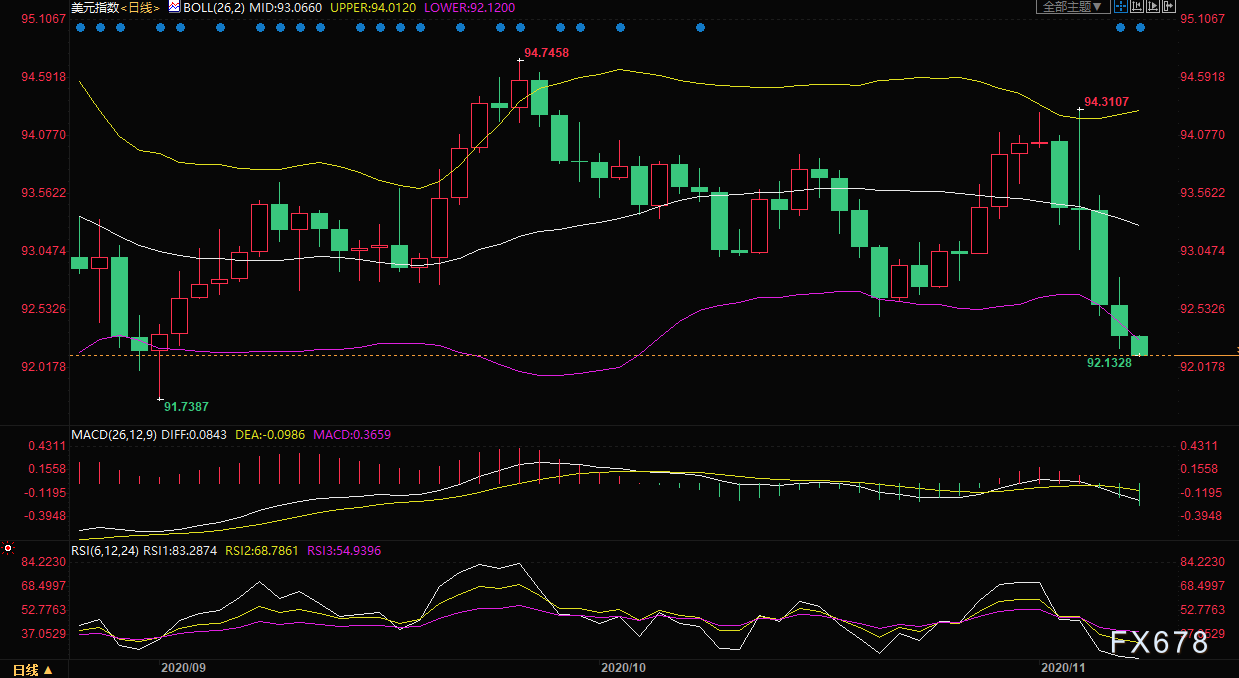
Task: Click the first blue news dot at top left
Action: tap(80, 27)
